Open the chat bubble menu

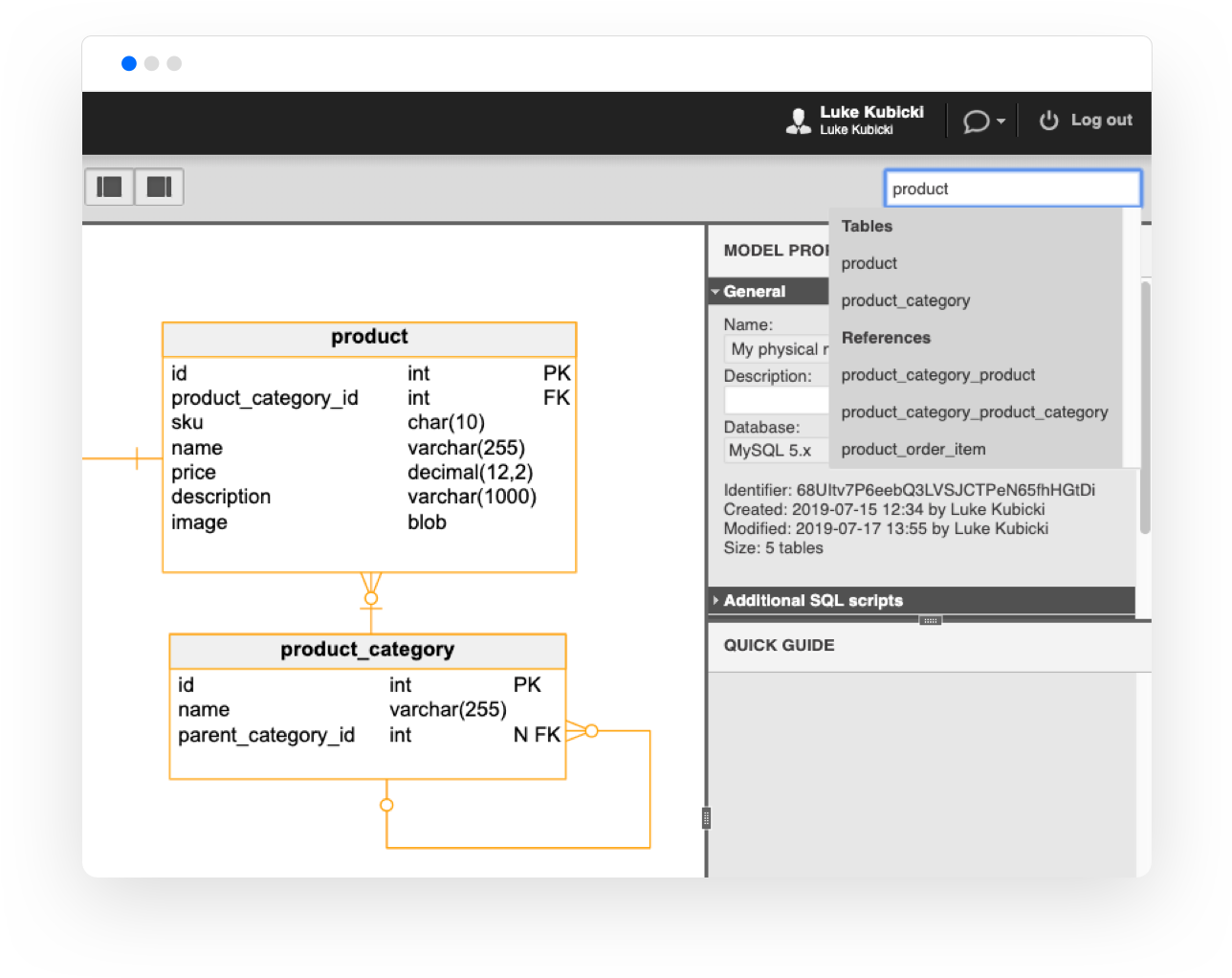[x=983, y=121]
